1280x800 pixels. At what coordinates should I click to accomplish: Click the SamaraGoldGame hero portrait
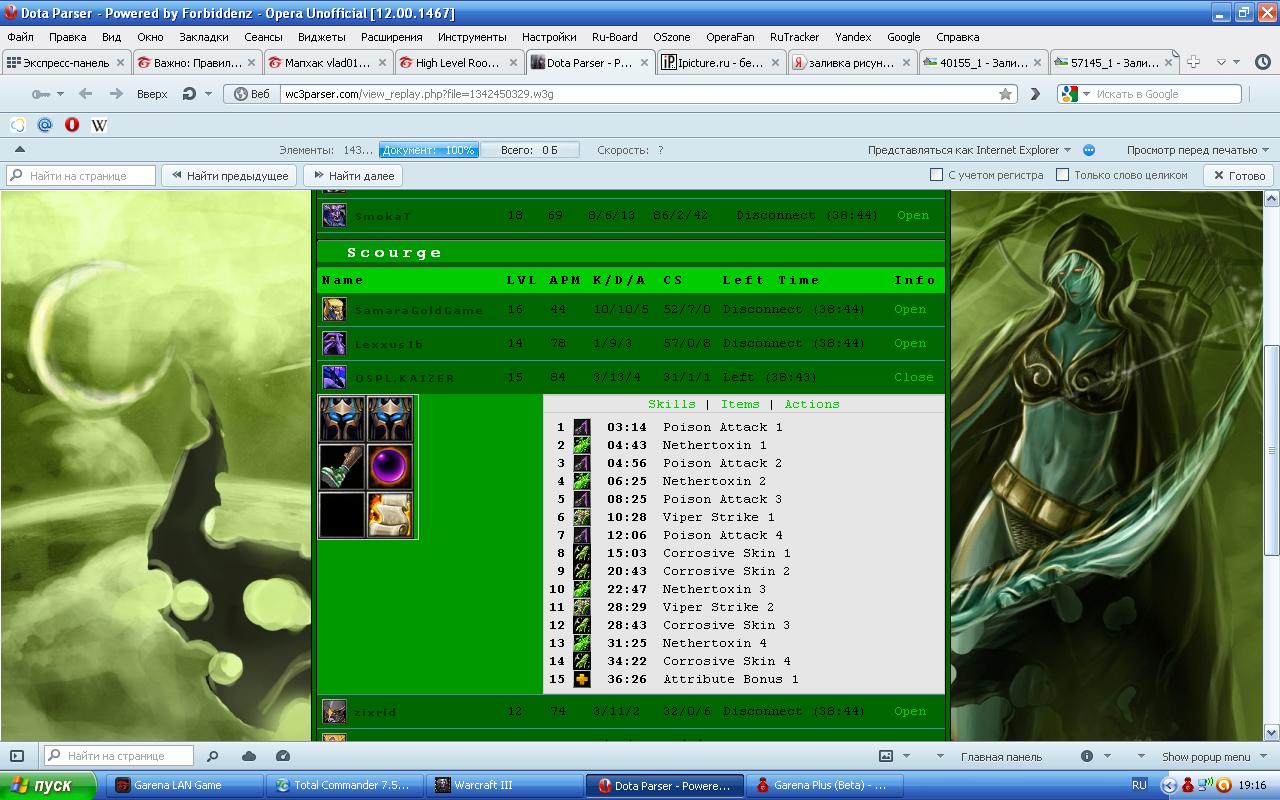tap(334, 309)
